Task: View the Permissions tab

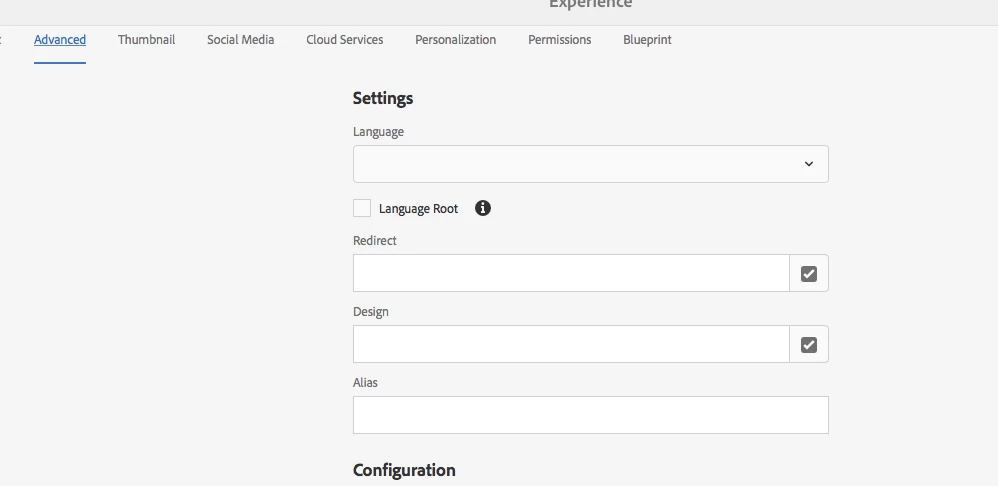Action: [559, 40]
